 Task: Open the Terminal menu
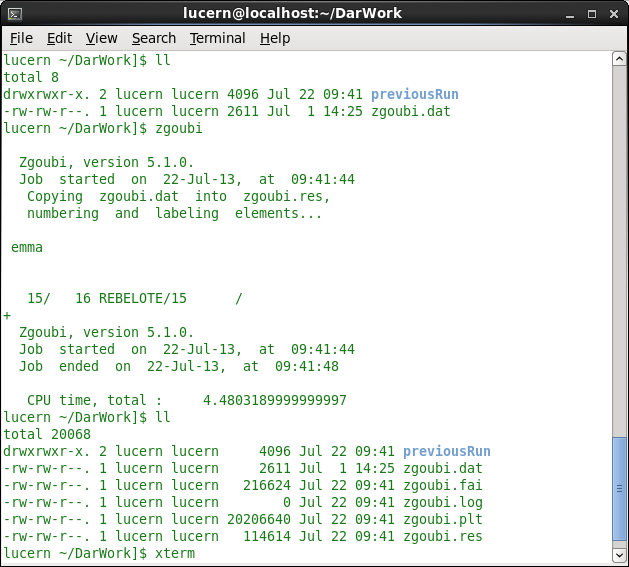click(x=217, y=38)
